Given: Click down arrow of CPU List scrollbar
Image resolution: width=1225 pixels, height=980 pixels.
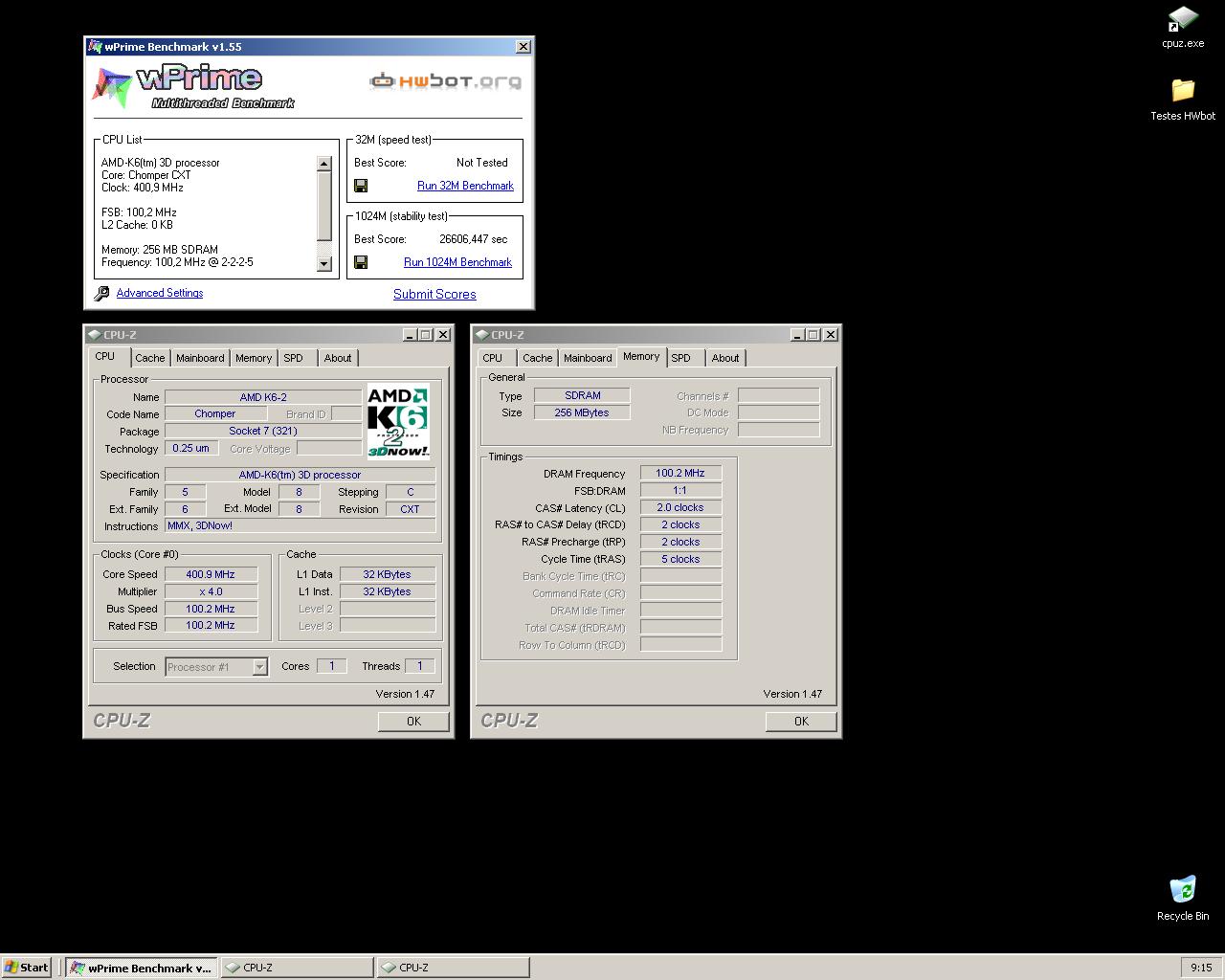Looking at the screenshot, I should coord(323,264).
